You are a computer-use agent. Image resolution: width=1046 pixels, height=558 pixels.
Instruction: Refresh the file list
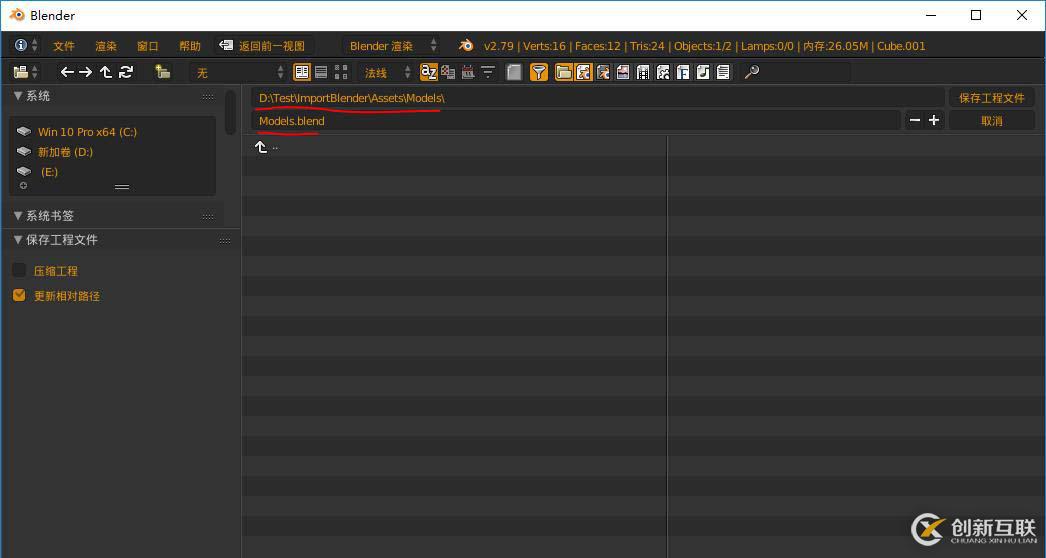click(x=126, y=72)
